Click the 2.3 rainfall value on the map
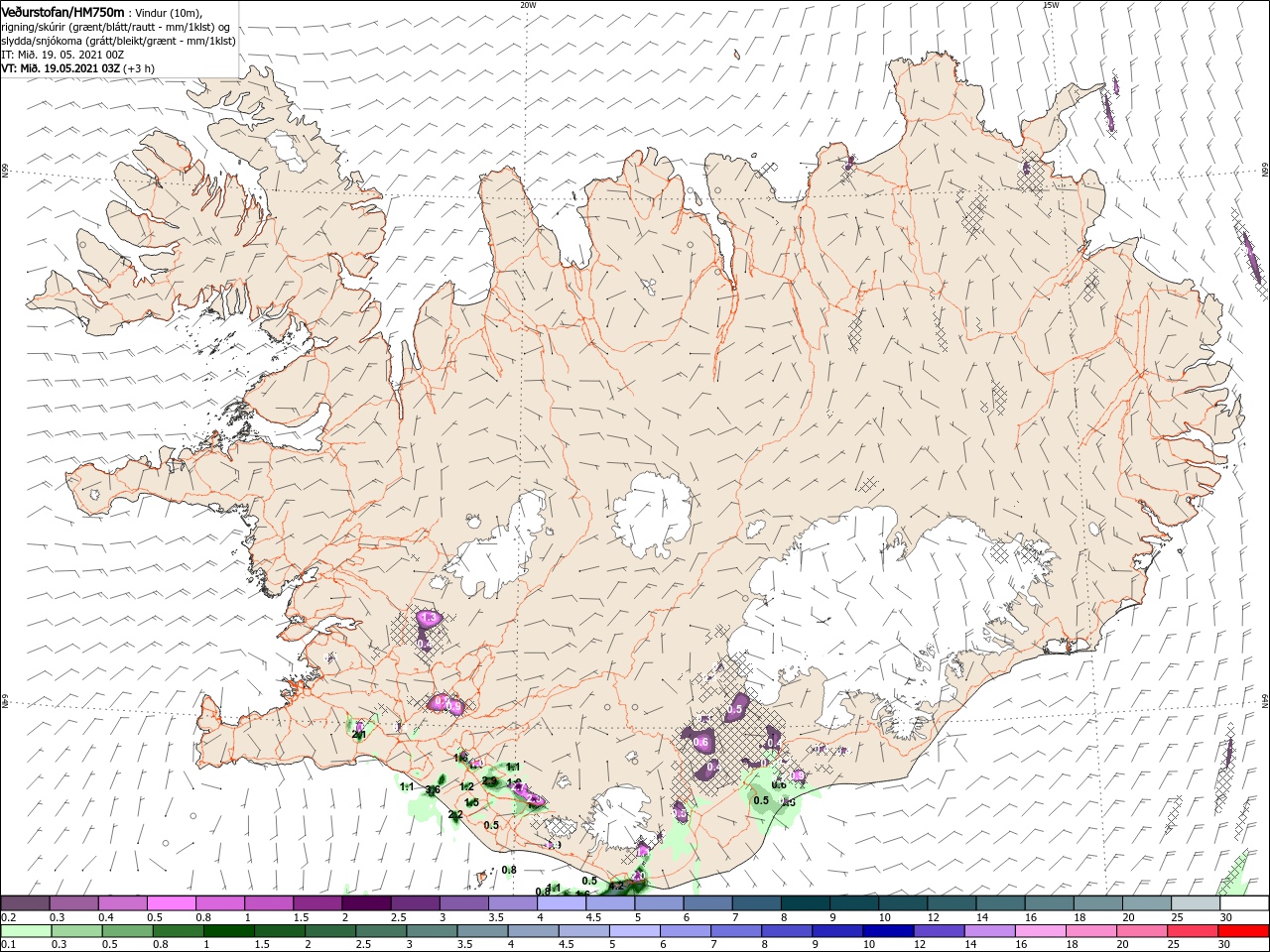The height and width of the screenshot is (952, 1270). coord(489,781)
